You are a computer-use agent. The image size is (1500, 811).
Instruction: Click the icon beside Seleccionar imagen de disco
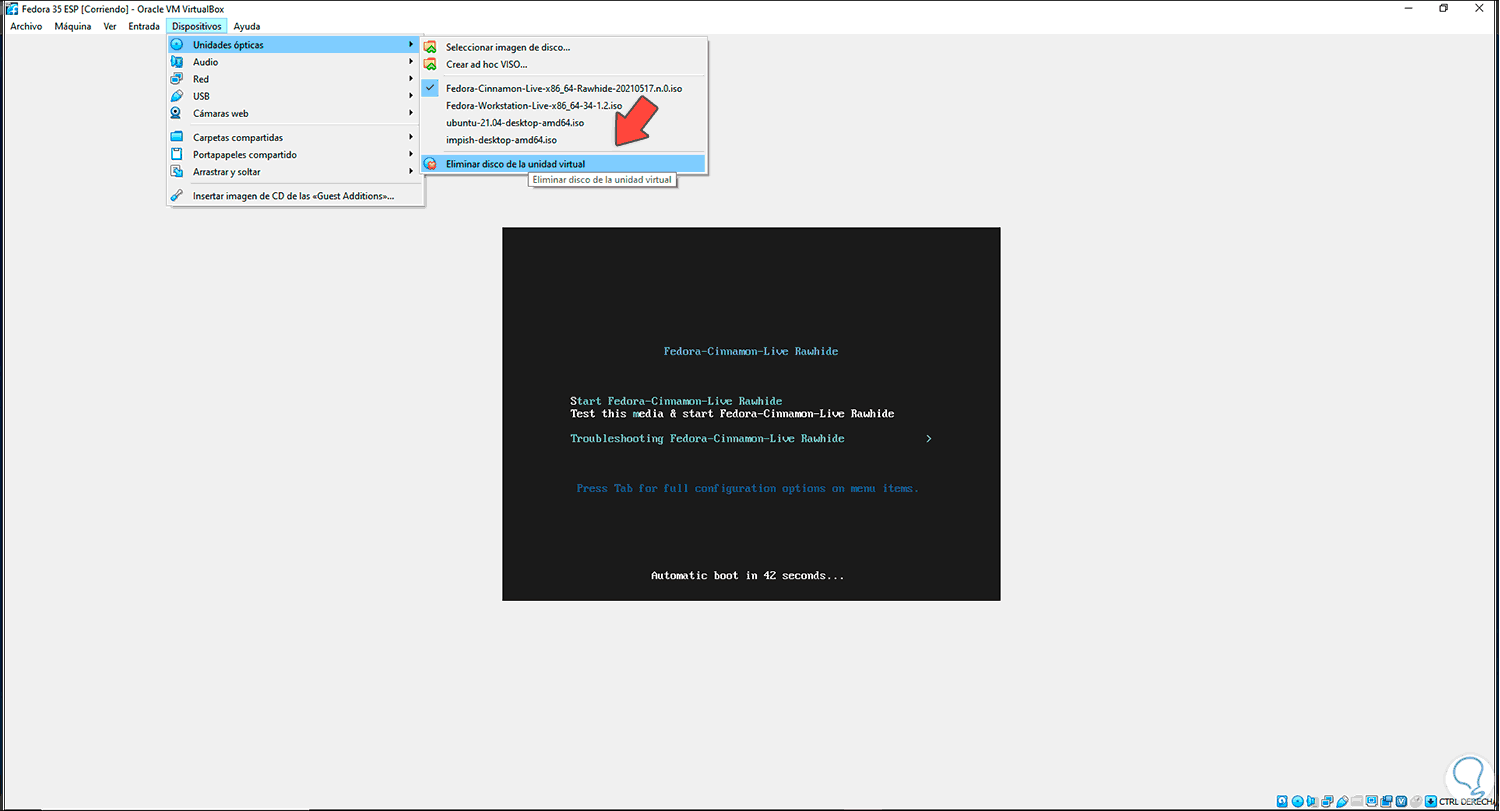[x=430, y=47]
